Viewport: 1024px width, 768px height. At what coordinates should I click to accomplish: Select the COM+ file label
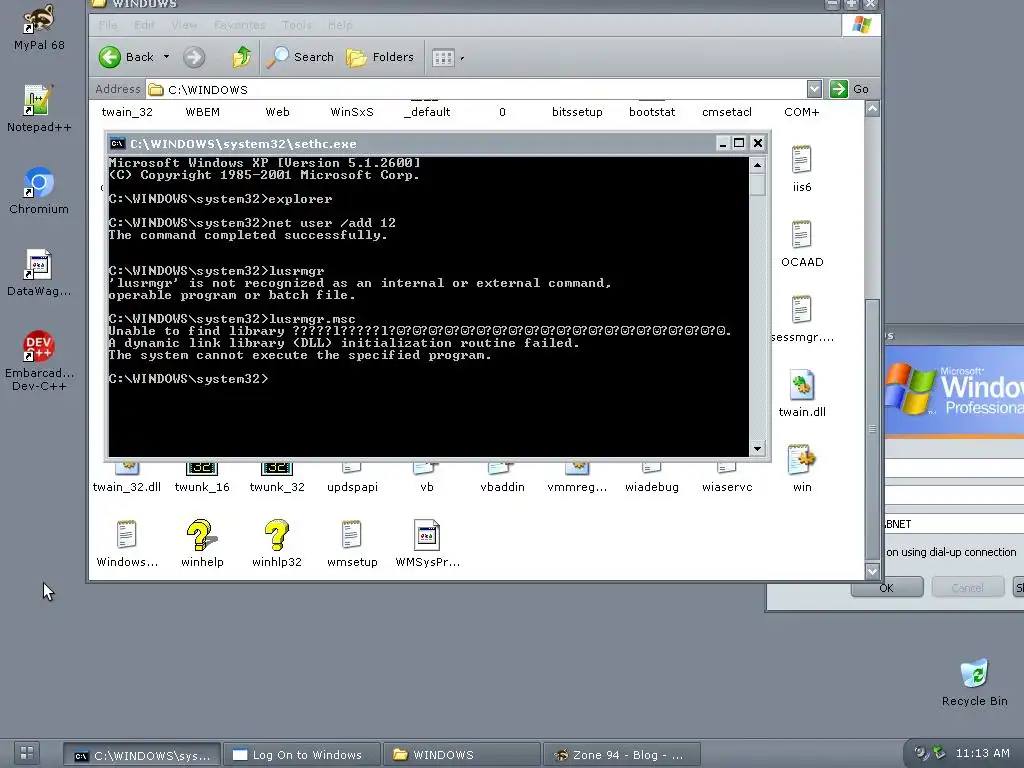pyautogui.click(x=801, y=112)
